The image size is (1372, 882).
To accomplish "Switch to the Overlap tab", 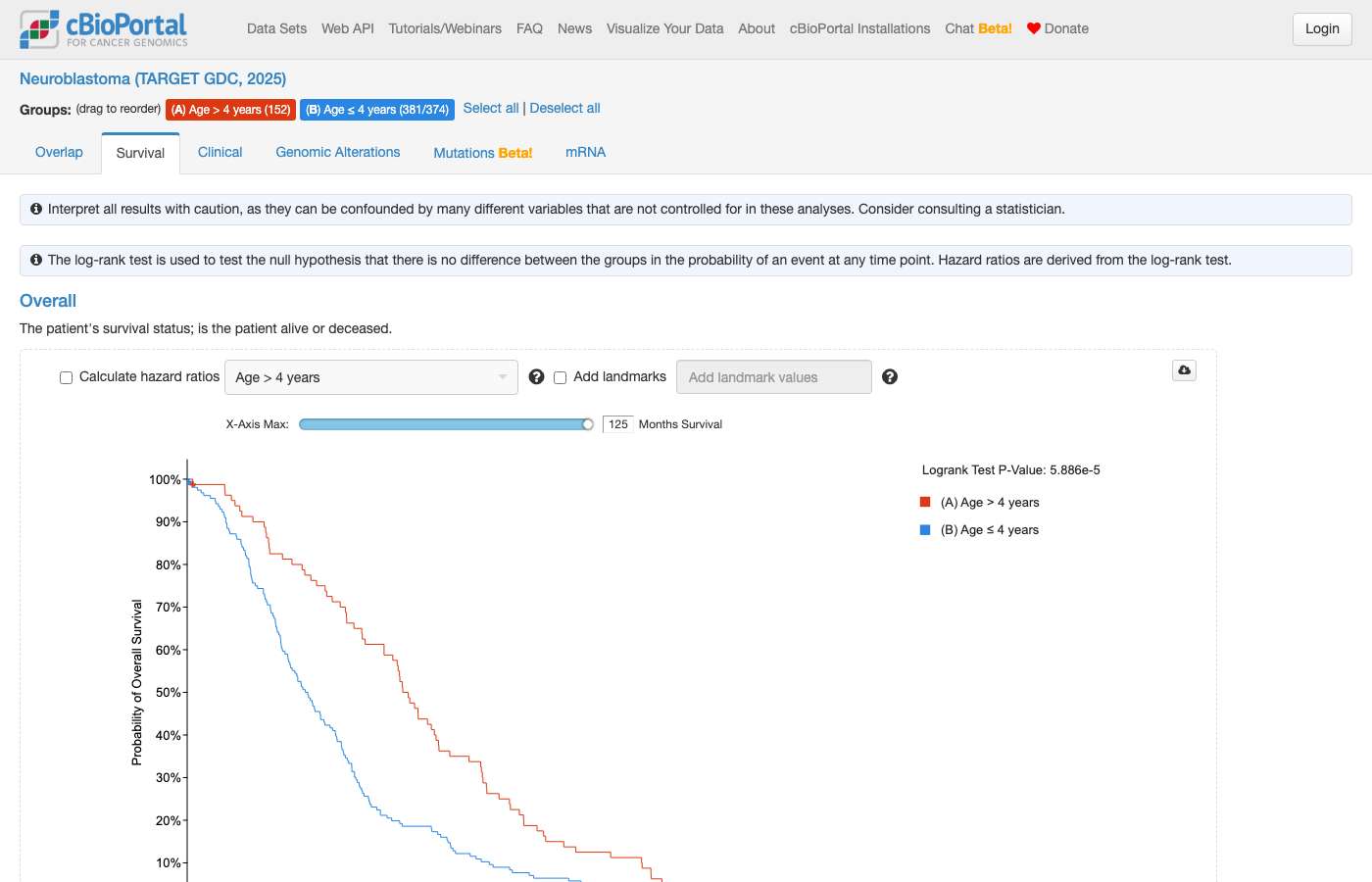I will point(59,152).
